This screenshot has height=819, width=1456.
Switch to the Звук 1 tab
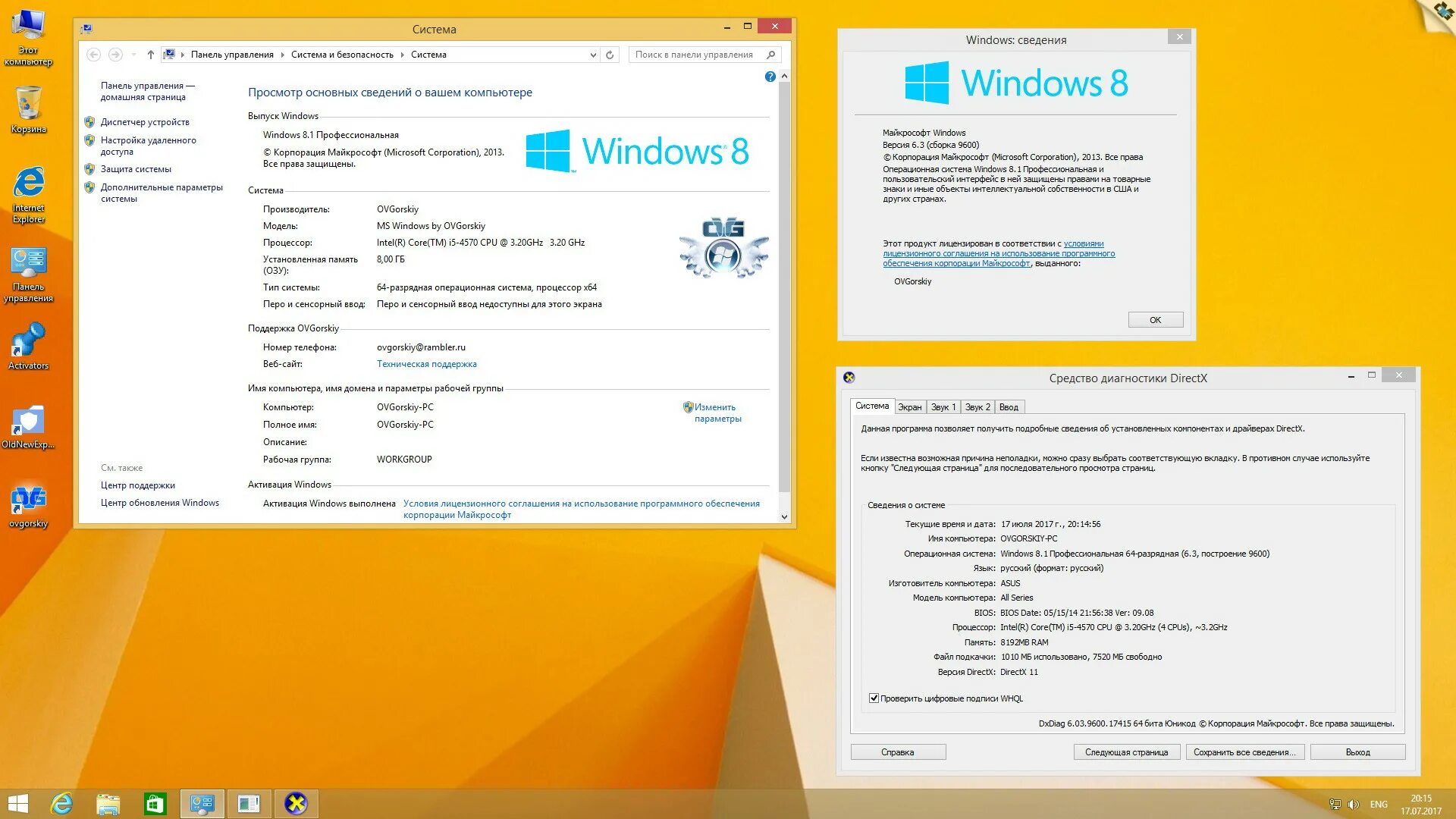pyautogui.click(x=943, y=407)
